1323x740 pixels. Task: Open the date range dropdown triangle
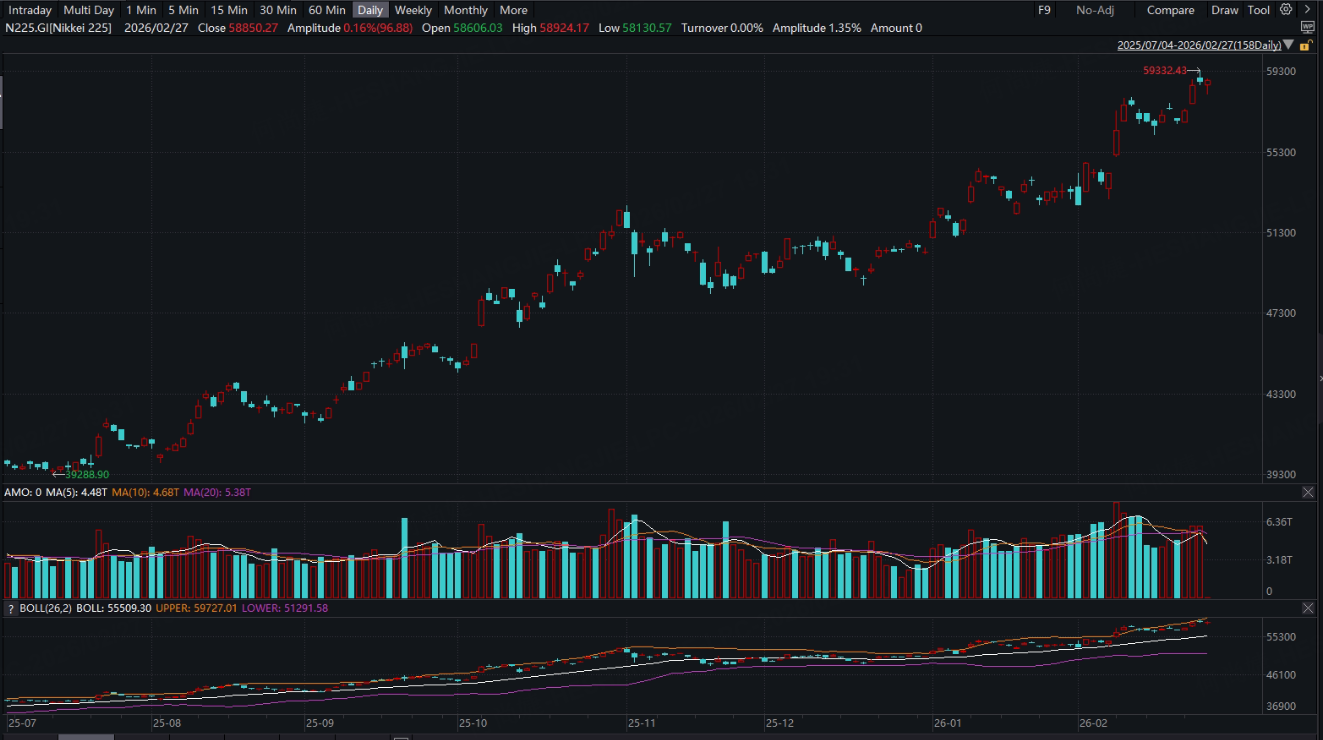1287,46
